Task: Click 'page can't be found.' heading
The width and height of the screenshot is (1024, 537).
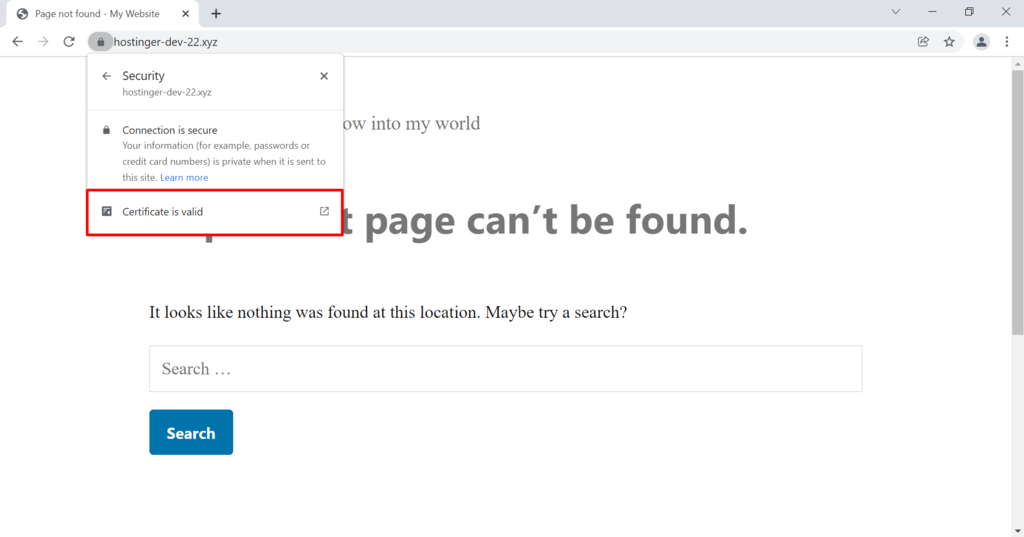Action: 556,221
